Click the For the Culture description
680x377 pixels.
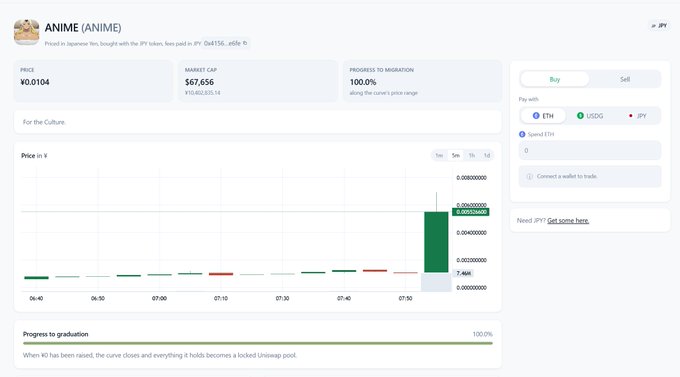(x=44, y=122)
